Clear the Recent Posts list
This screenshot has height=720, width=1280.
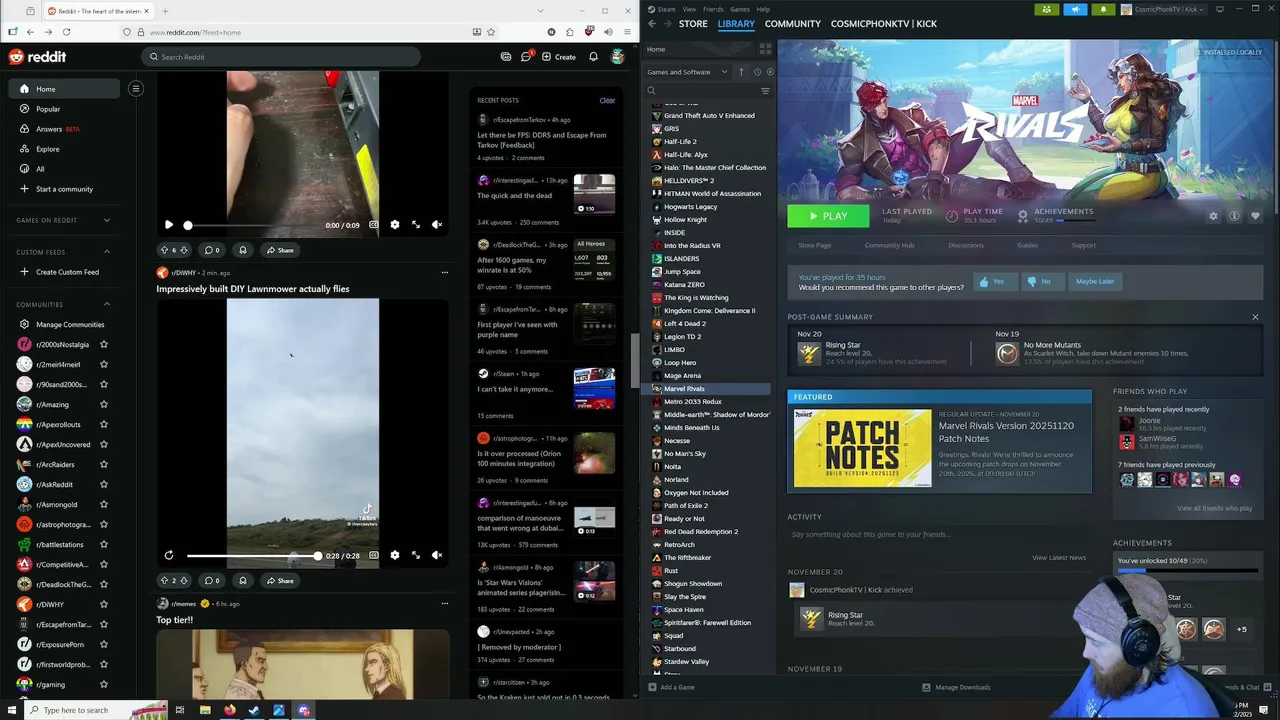pyautogui.click(x=607, y=100)
